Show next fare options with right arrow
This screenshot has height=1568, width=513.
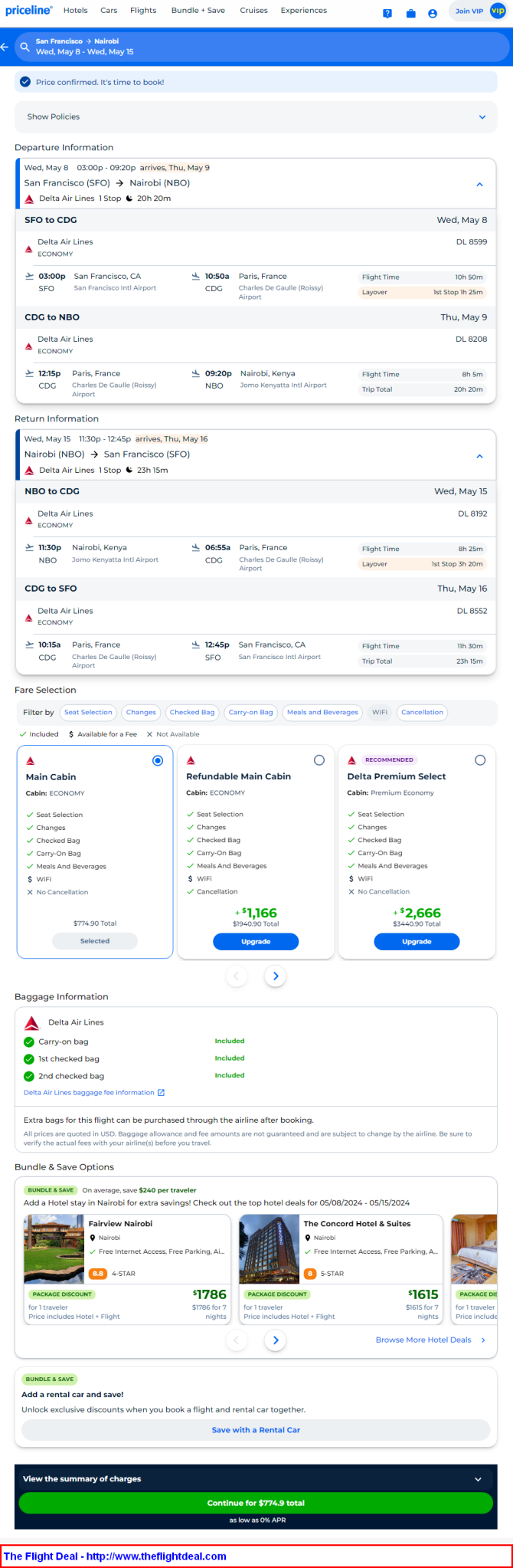tap(276, 976)
